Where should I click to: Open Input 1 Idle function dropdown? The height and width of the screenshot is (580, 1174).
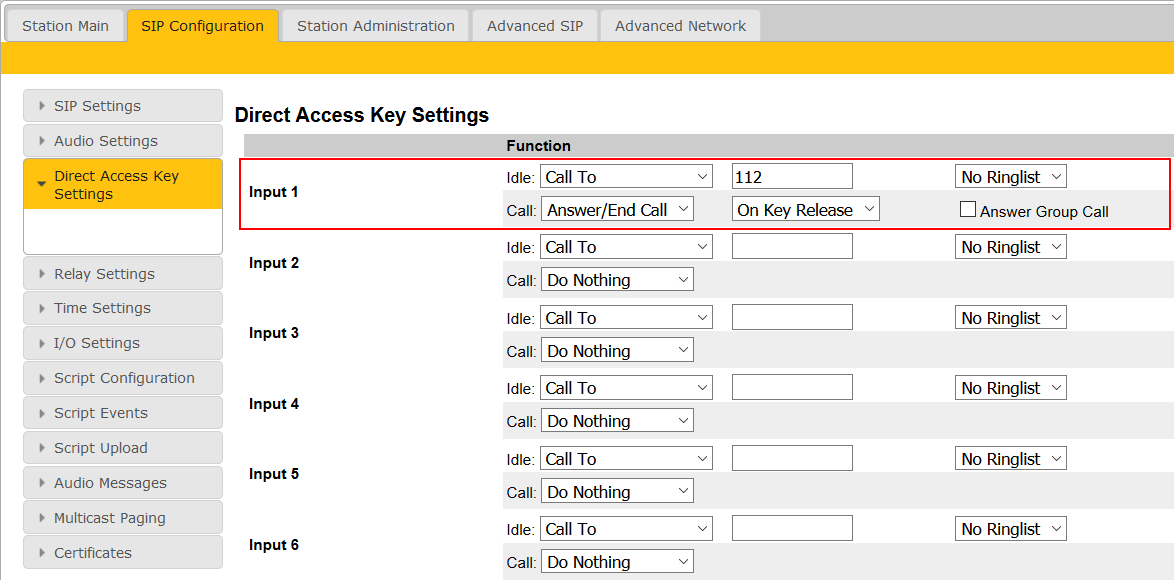(626, 177)
